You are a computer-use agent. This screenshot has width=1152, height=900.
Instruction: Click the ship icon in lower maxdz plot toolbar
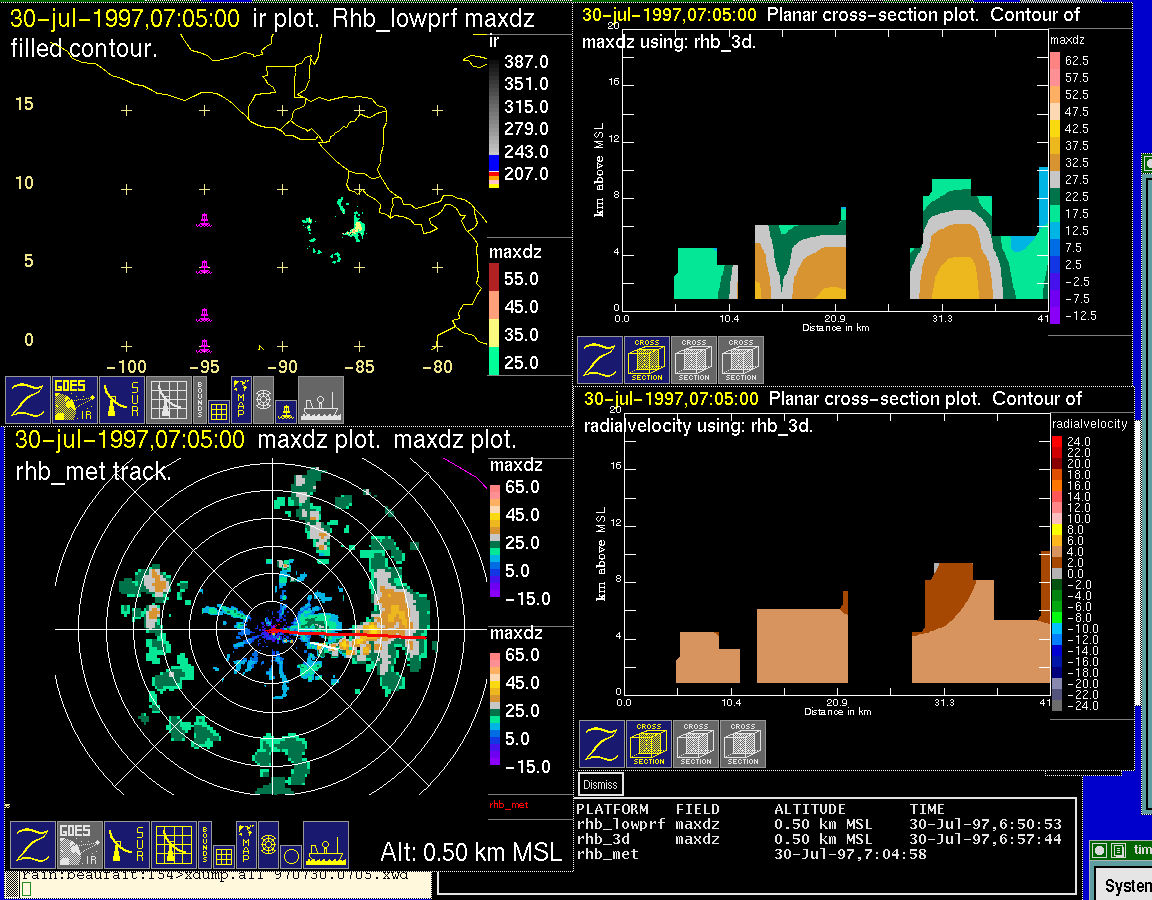[325, 845]
